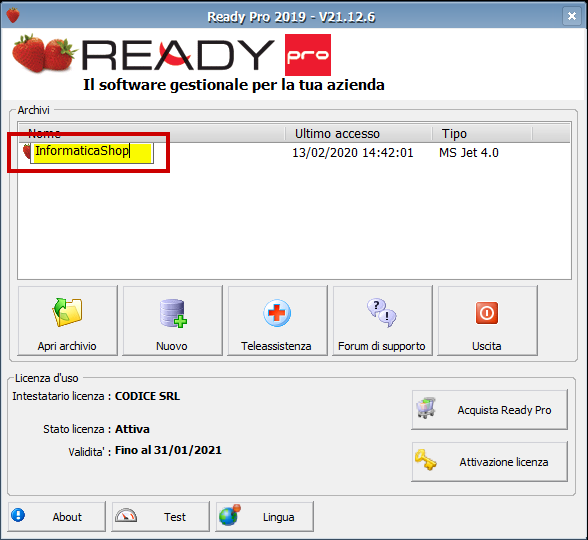Click the Tipo column header
Screen dimensions: 588x540
[482, 133]
